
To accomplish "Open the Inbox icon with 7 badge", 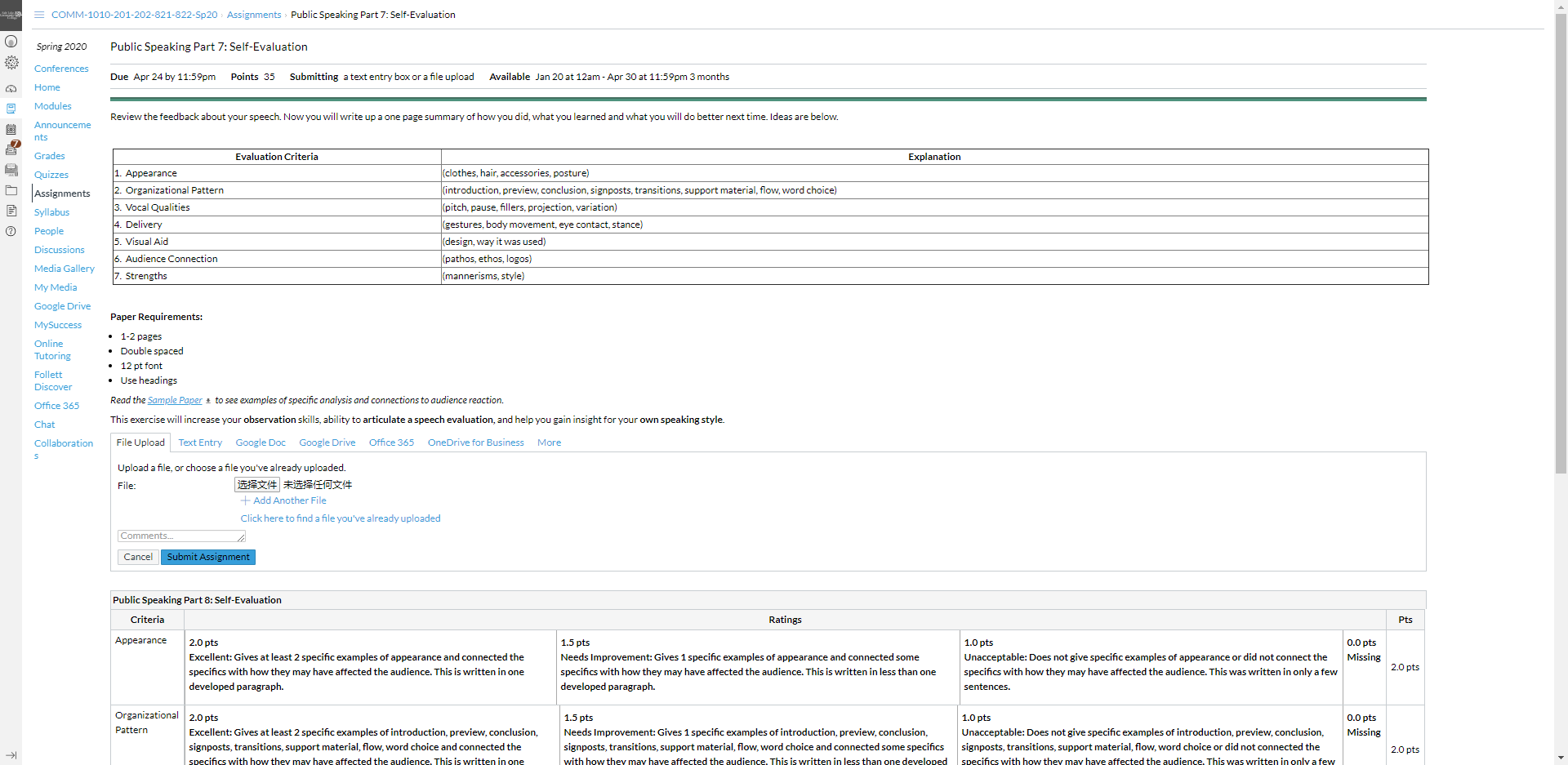I will [11, 149].
